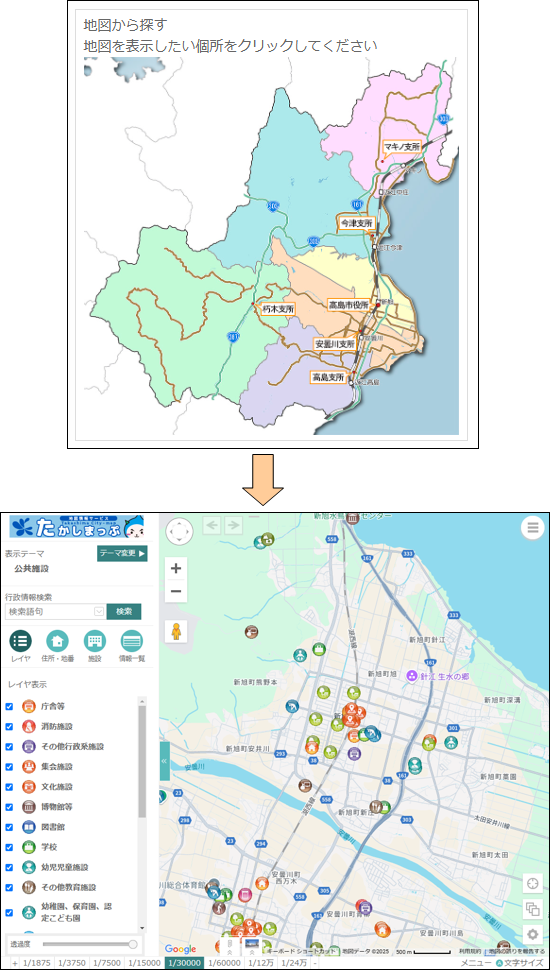This screenshot has height=970, width=550.
Task: Open the 住所・地番 address search icon
Action: coord(58,641)
